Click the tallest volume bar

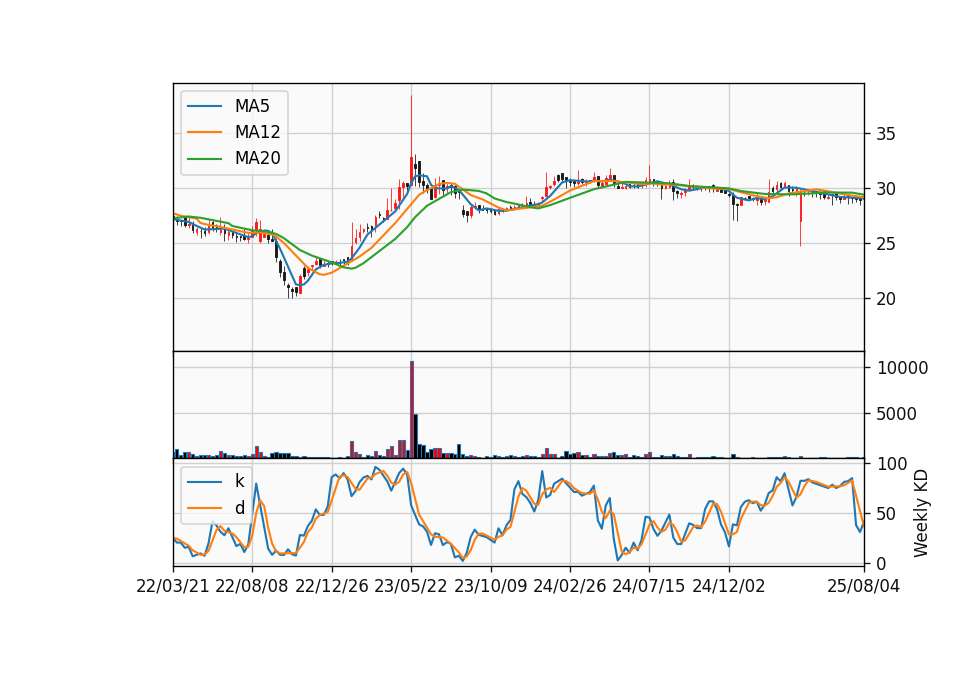[x=412, y=410]
